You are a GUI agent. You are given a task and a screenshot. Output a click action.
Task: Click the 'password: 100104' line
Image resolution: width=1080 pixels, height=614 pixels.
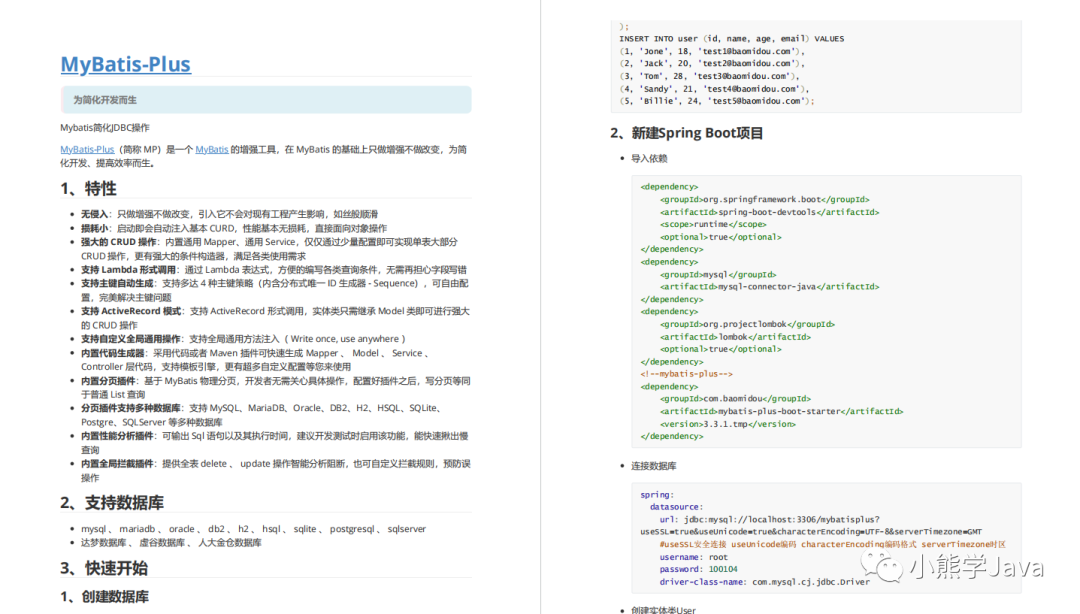tap(698, 569)
